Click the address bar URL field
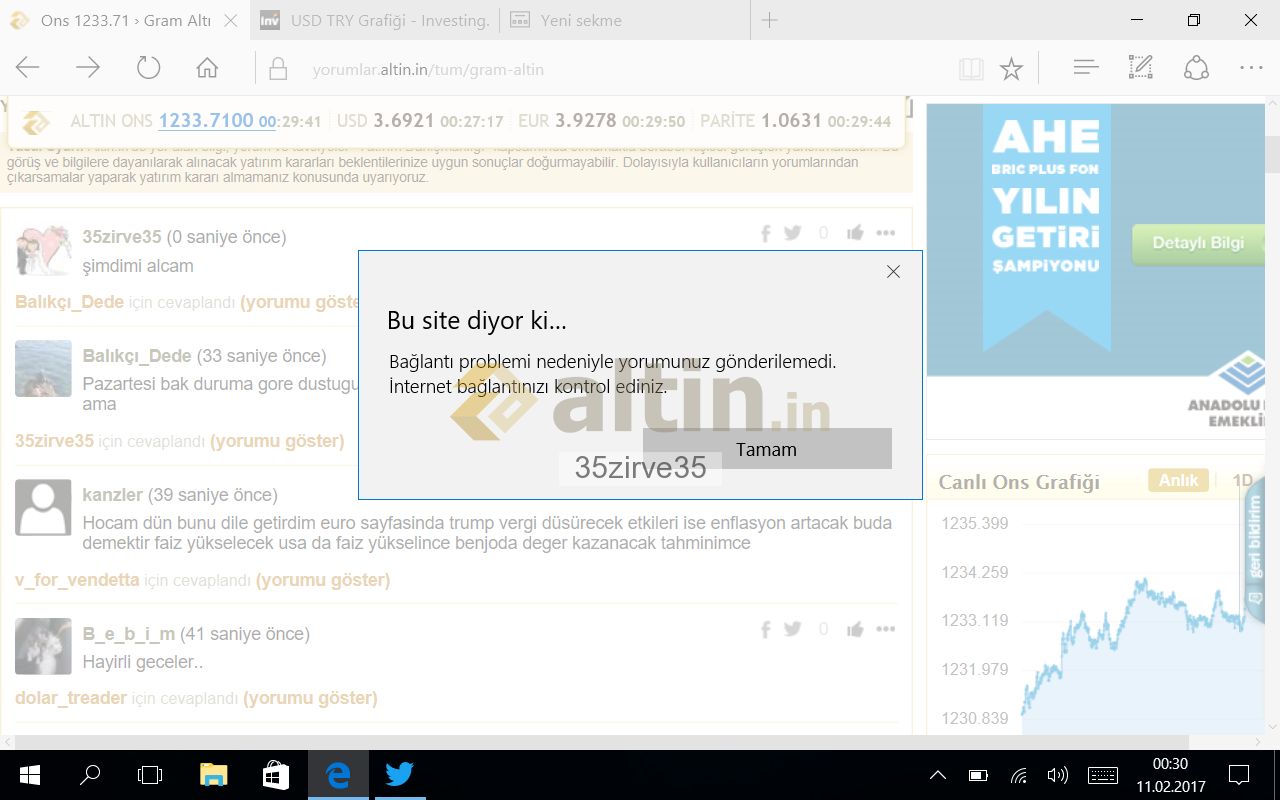 tap(600, 69)
